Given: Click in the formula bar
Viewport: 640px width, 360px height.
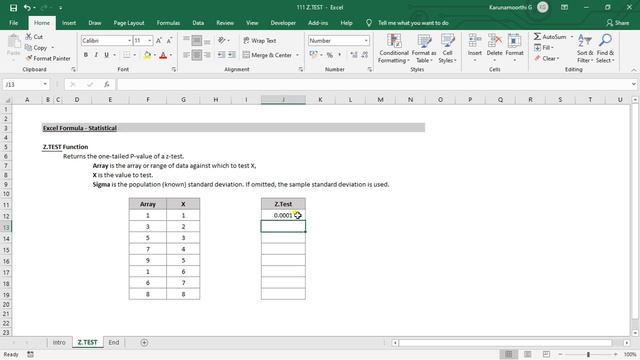Looking at the screenshot, I should click(x=373, y=84).
